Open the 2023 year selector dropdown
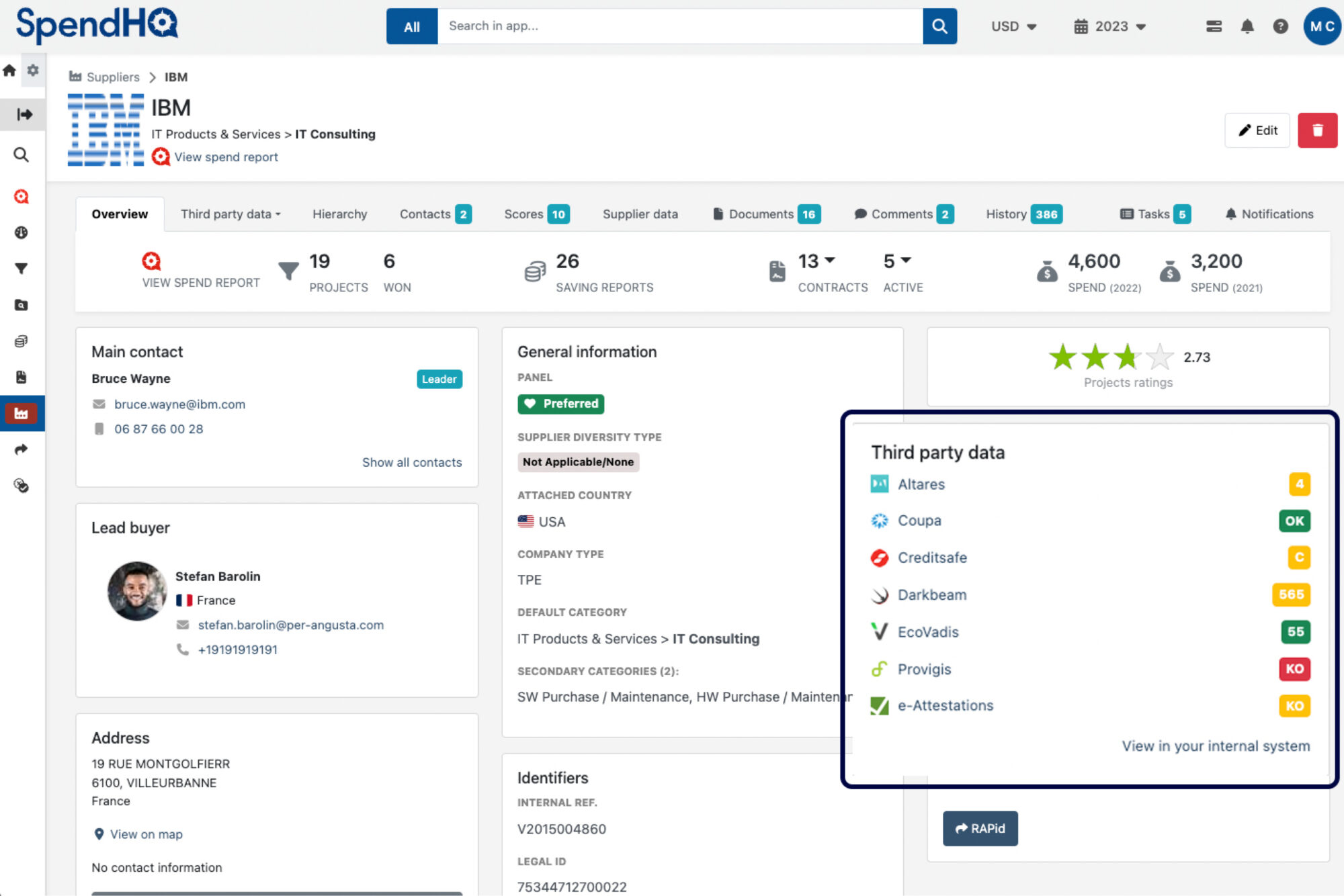Image resolution: width=1344 pixels, height=896 pixels. click(x=1109, y=26)
